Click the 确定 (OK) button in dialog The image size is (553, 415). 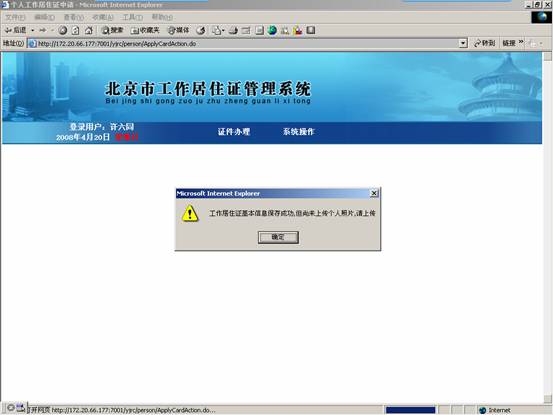tap(278, 237)
